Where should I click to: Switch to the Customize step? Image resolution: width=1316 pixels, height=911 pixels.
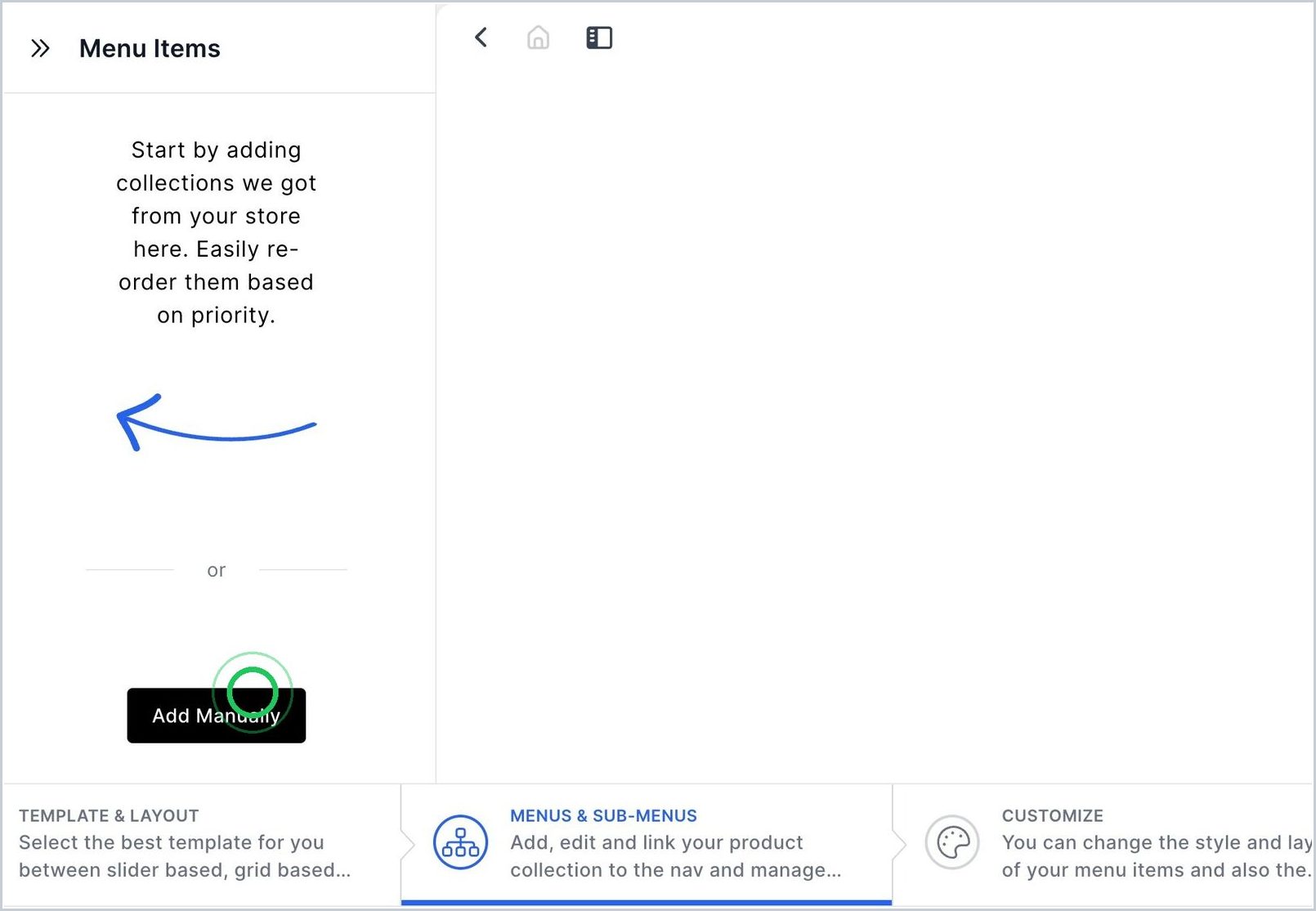[x=1103, y=843]
